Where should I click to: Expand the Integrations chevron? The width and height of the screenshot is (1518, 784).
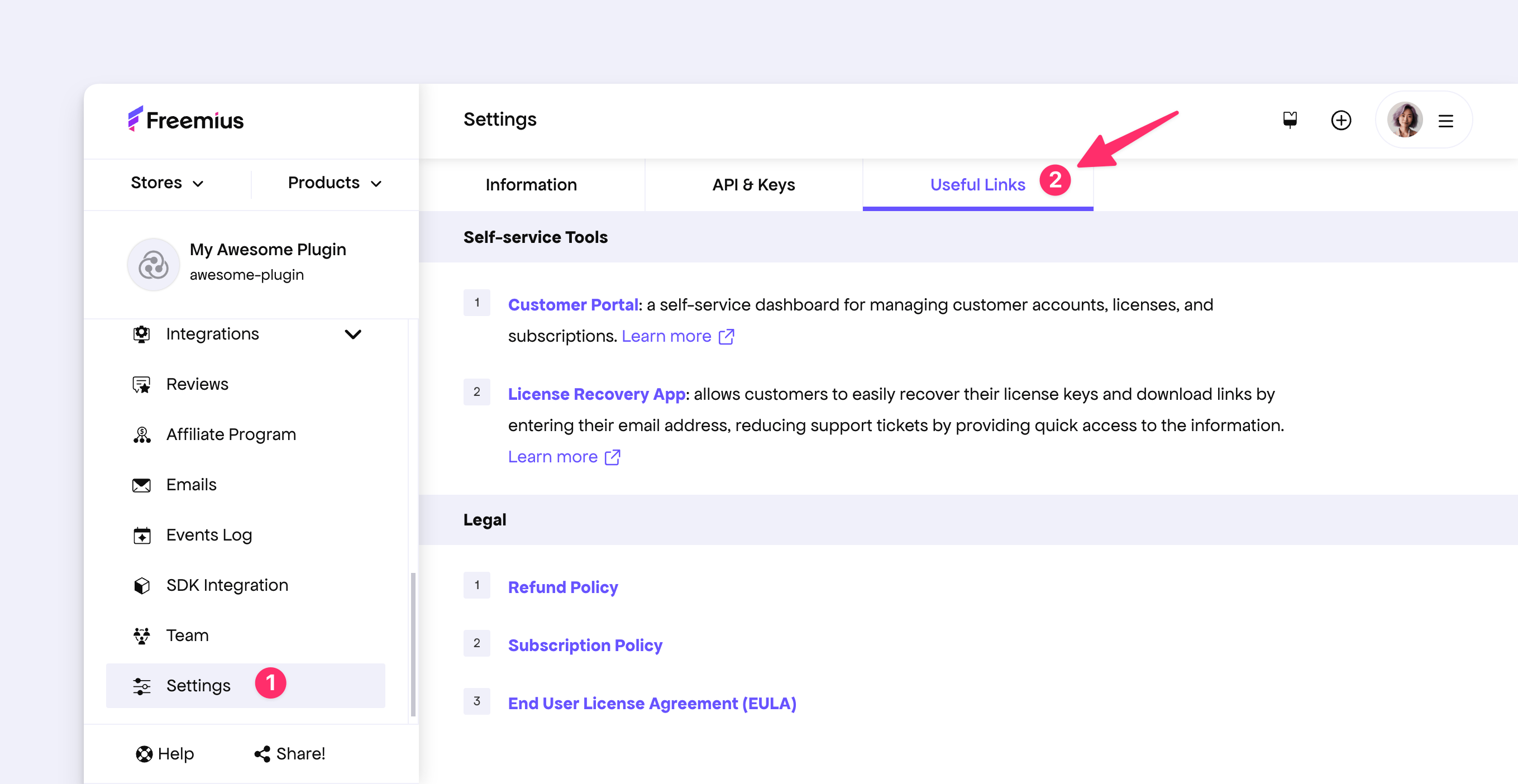tap(352, 334)
